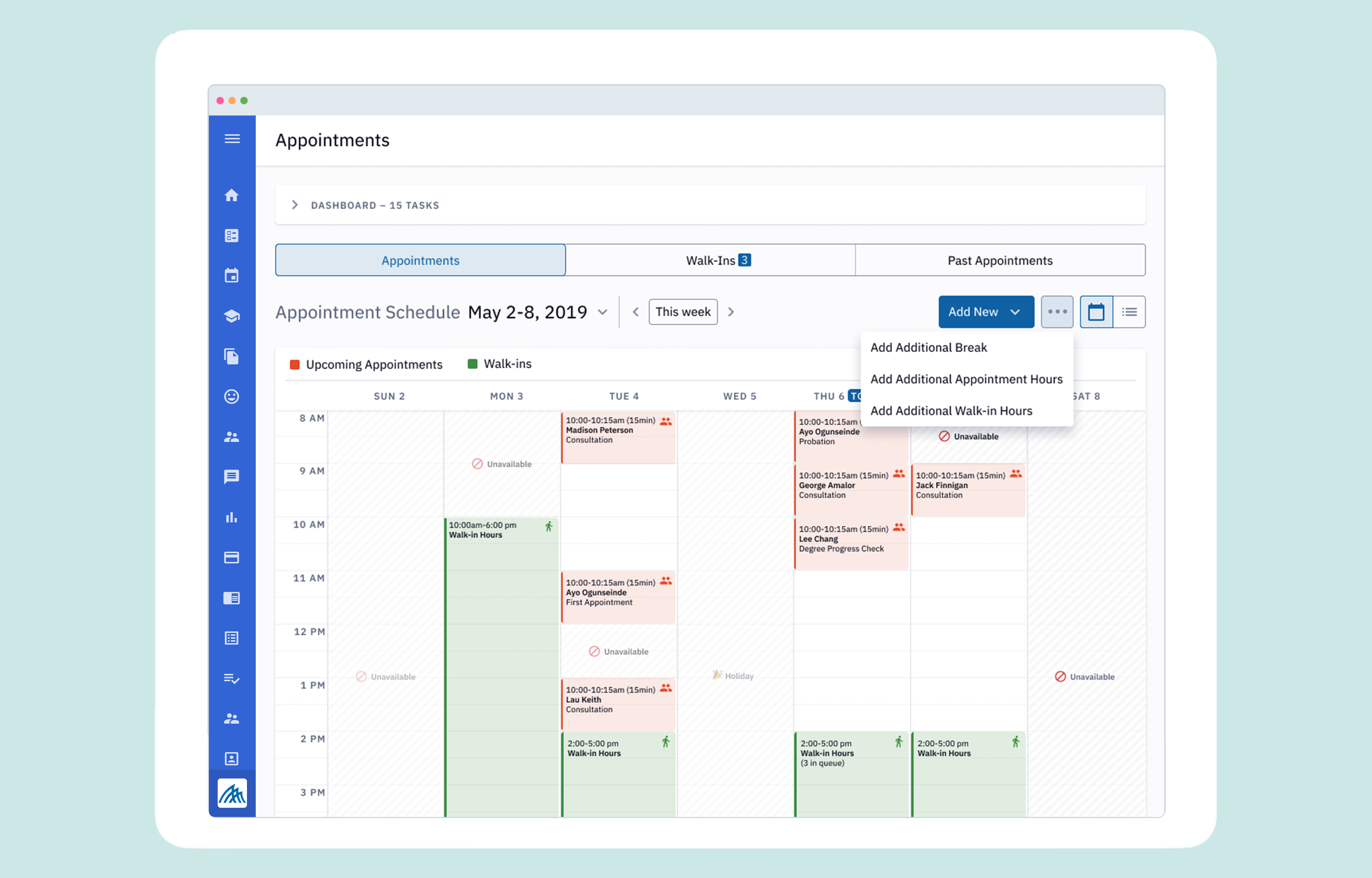Open Jack Finnigan Consultation appointment
The width and height of the screenshot is (1372, 878).
[968, 490]
